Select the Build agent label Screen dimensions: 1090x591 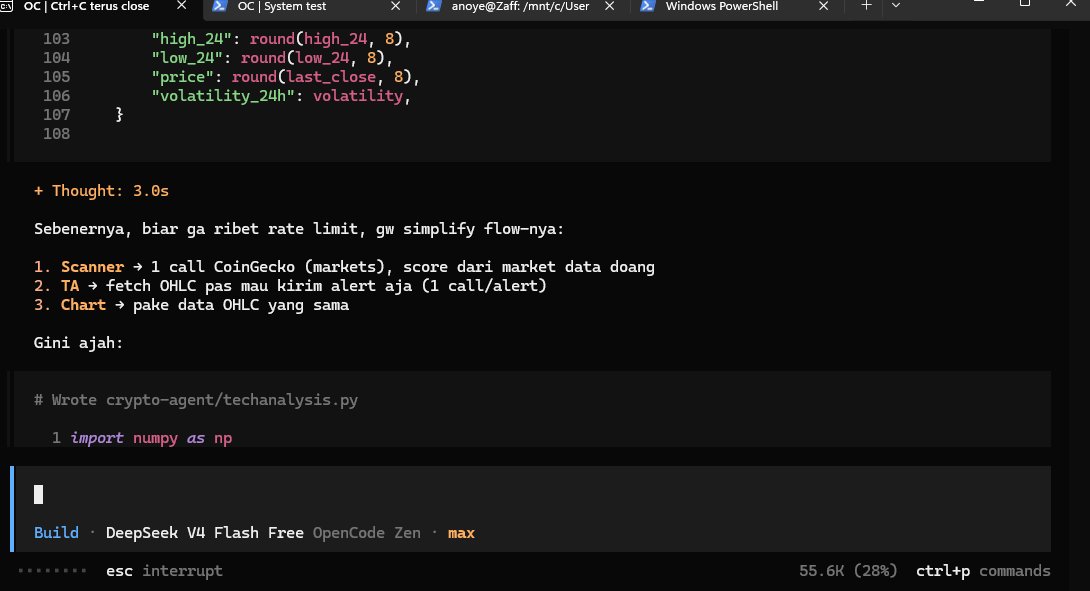(x=56, y=533)
